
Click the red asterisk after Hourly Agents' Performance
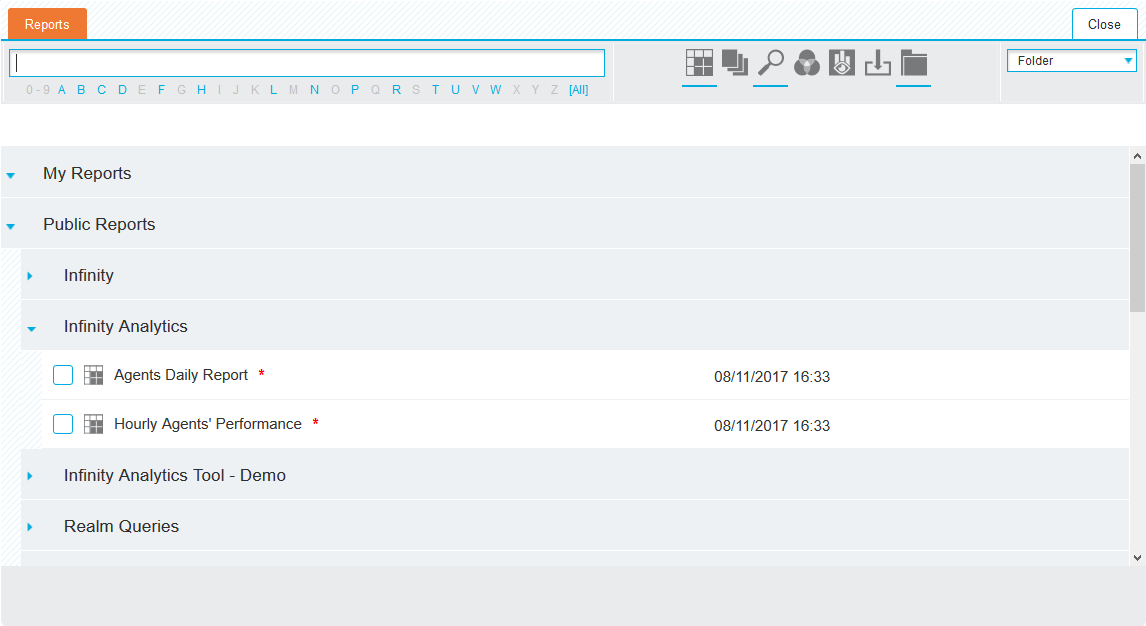coord(316,422)
